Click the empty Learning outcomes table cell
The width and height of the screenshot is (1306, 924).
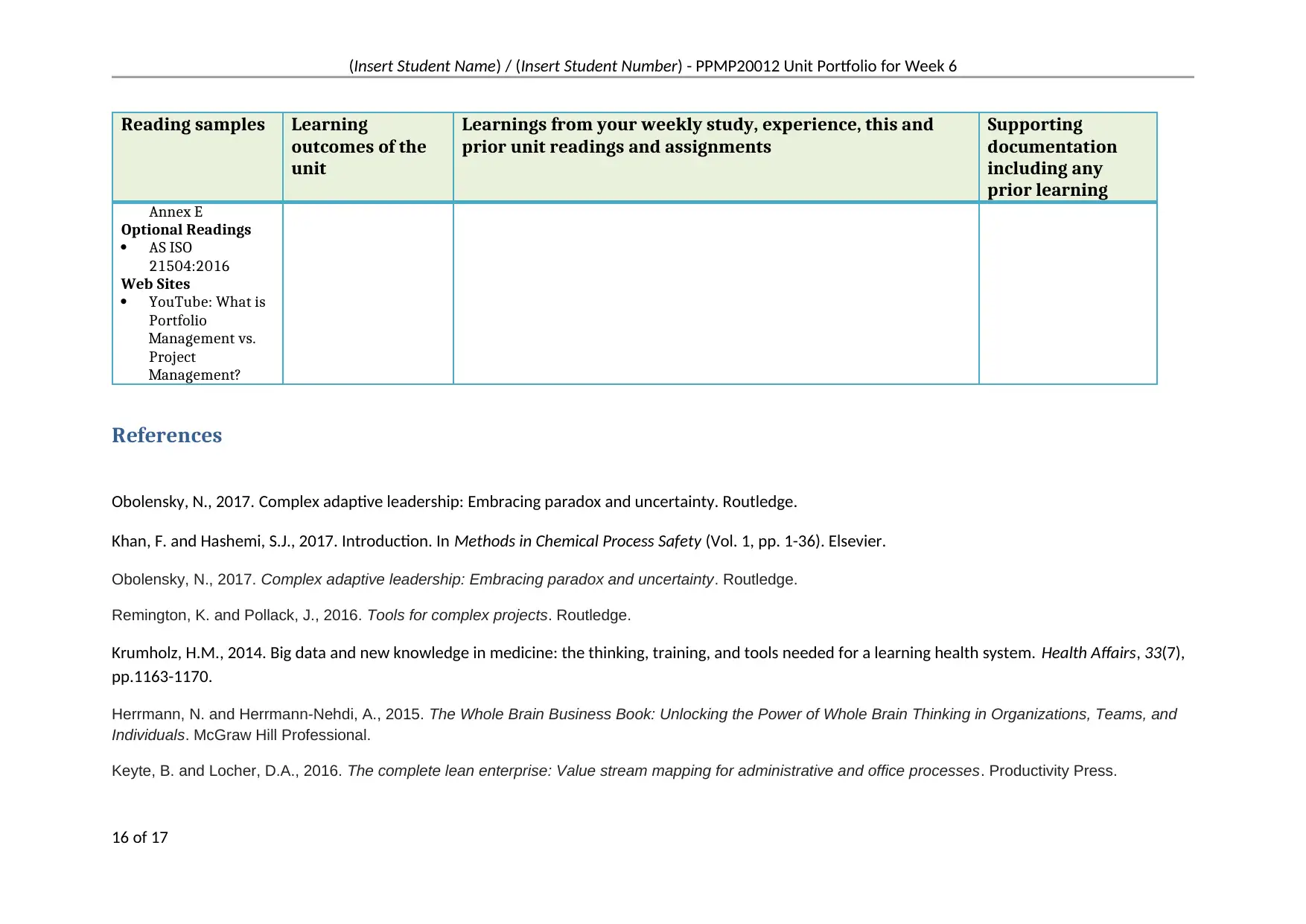coord(368,293)
